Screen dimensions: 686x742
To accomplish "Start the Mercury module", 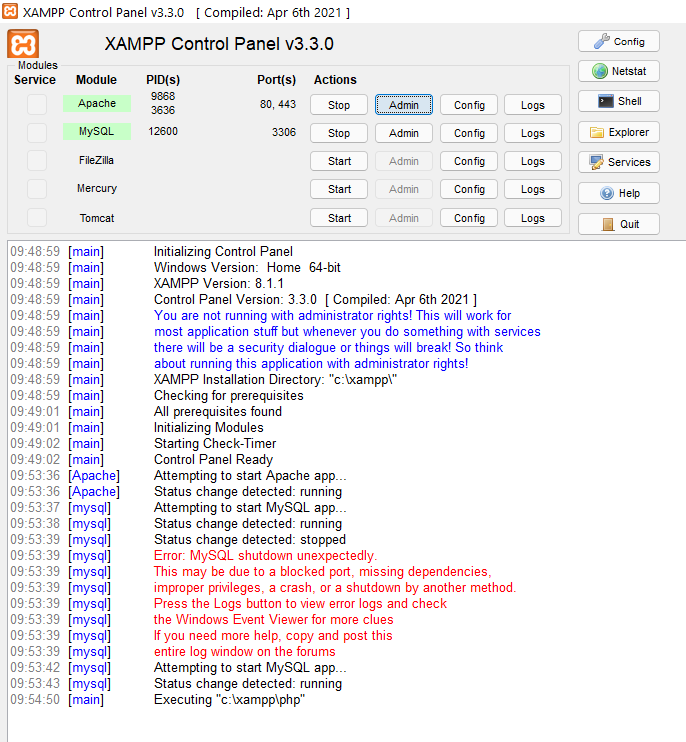I will pos(339,189).
